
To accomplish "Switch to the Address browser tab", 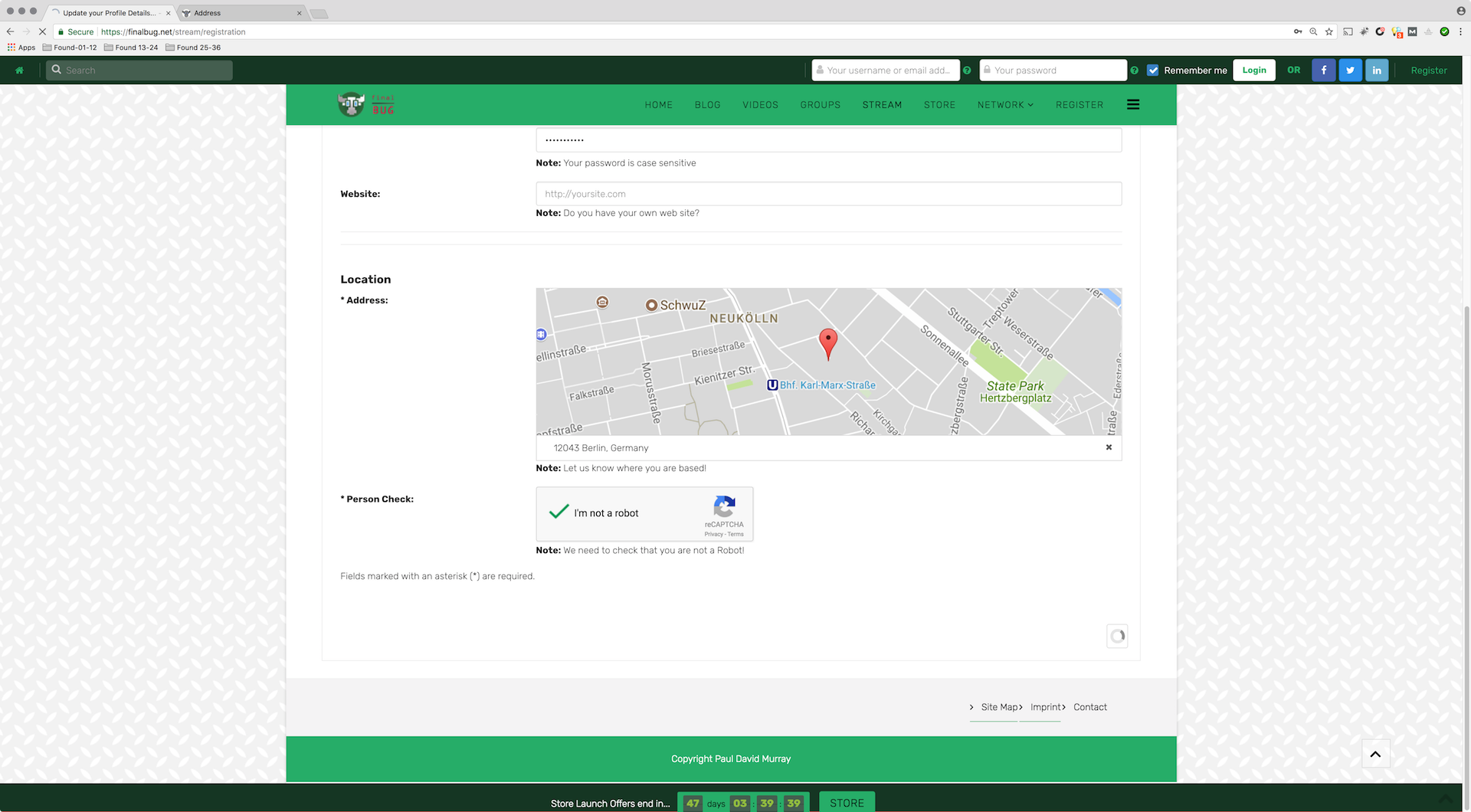I will (230, 13).
